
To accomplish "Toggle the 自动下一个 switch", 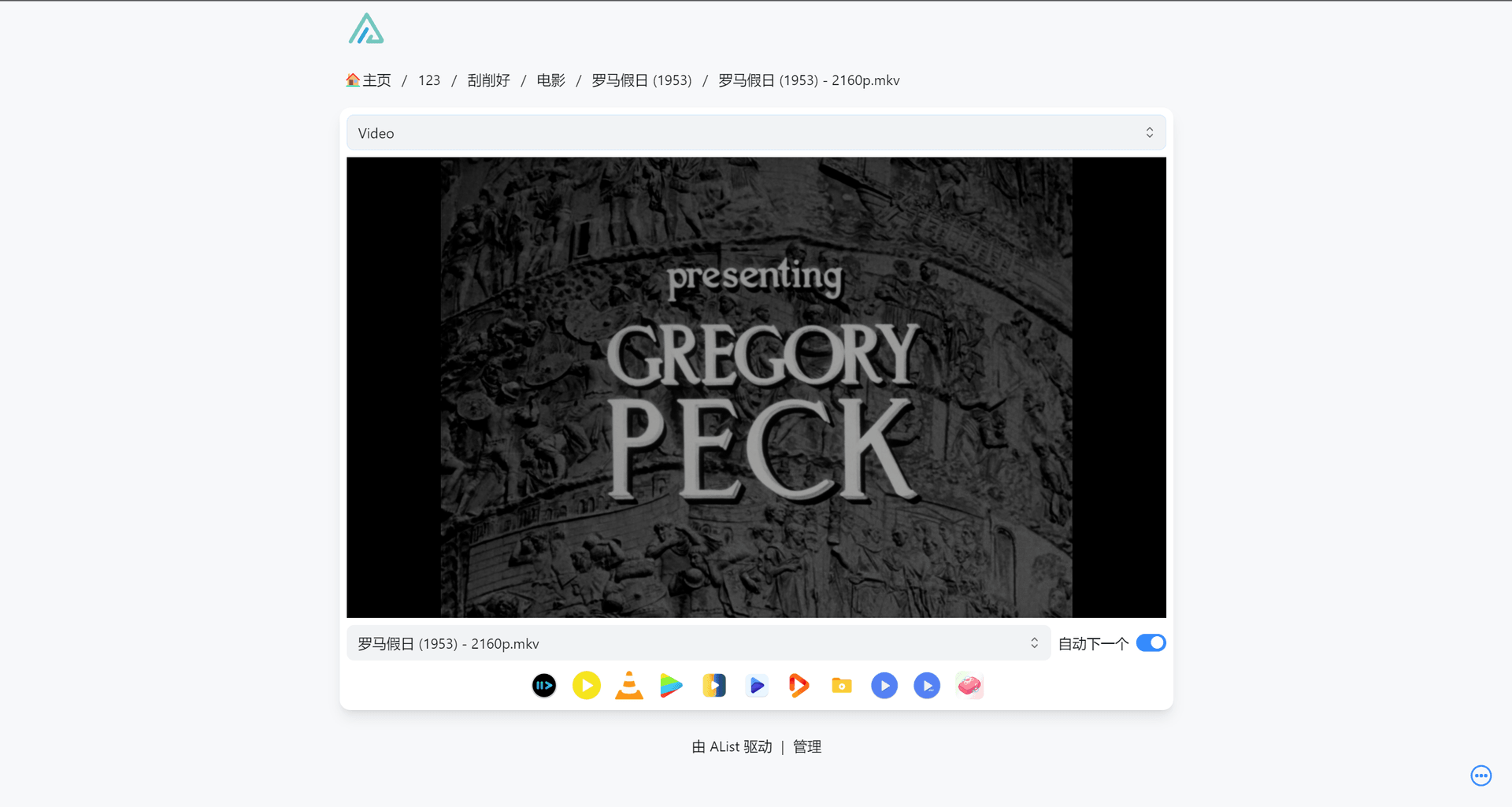I will (1151, 643).
